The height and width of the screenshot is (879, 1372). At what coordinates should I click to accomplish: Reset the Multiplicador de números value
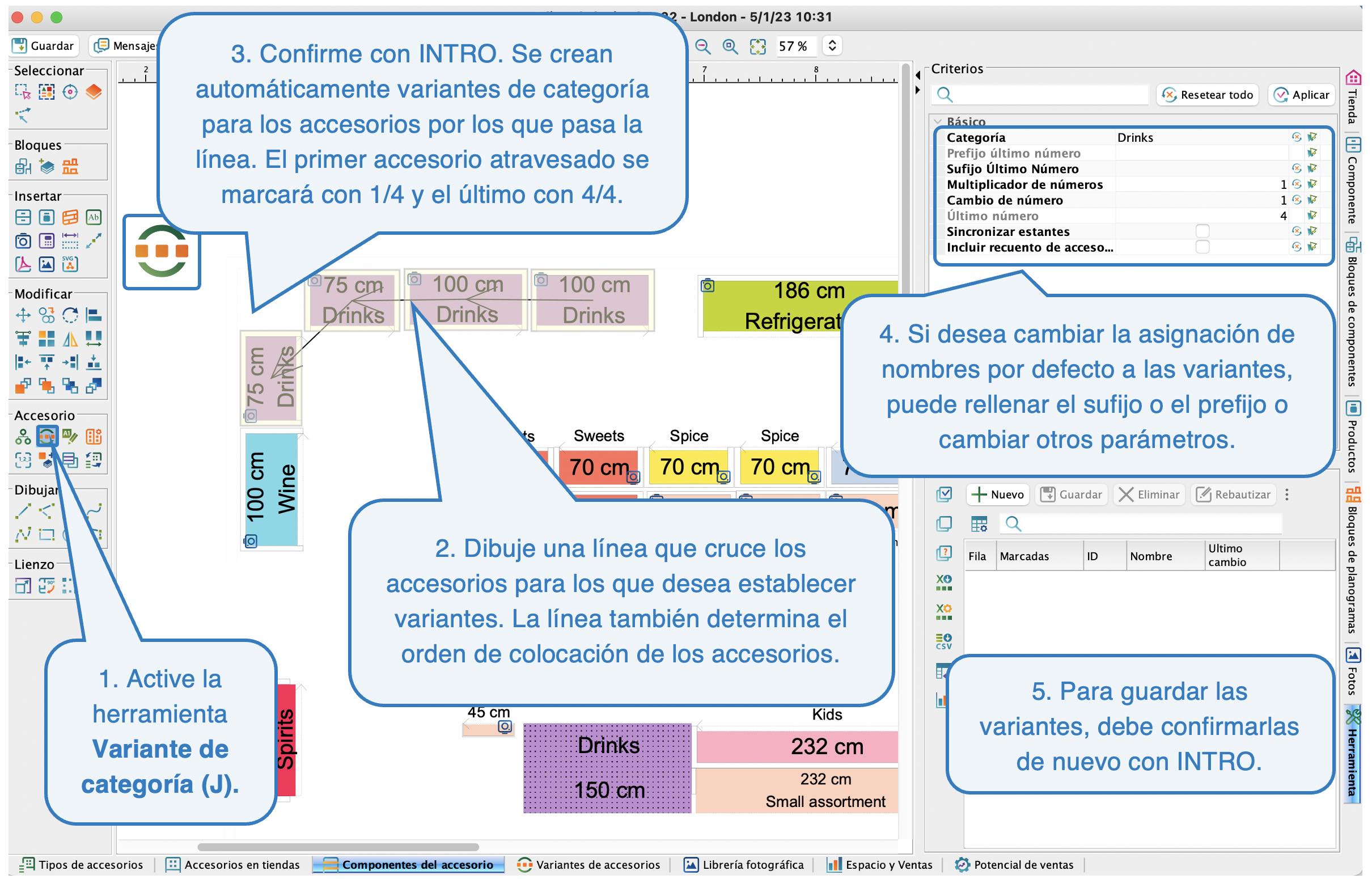pos(1296,184)
